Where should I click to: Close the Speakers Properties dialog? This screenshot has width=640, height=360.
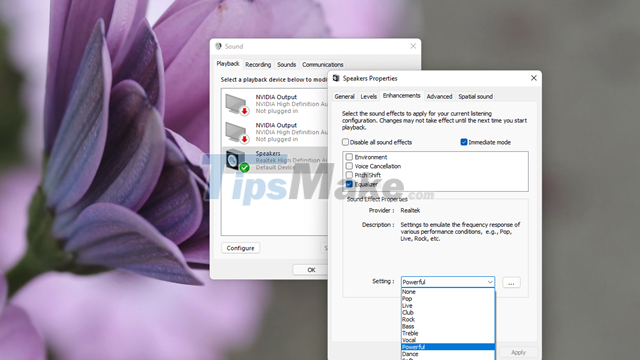(x=533, y=78)
